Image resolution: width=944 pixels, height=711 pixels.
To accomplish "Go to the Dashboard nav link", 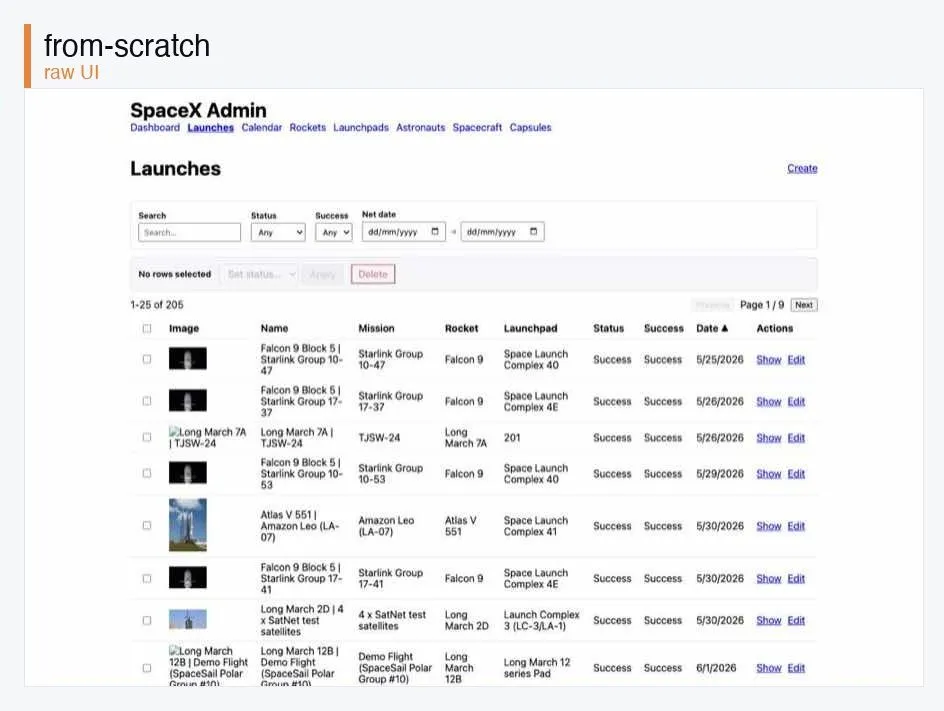I will (x=155, y=128).
